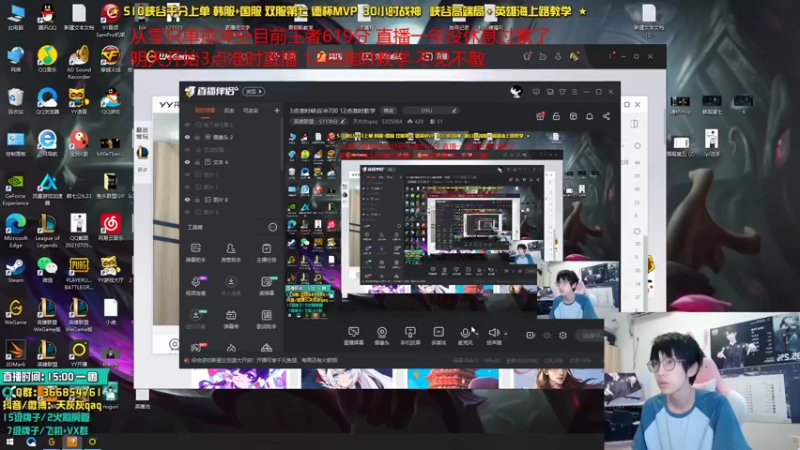Click the bell notification icon

589,116
